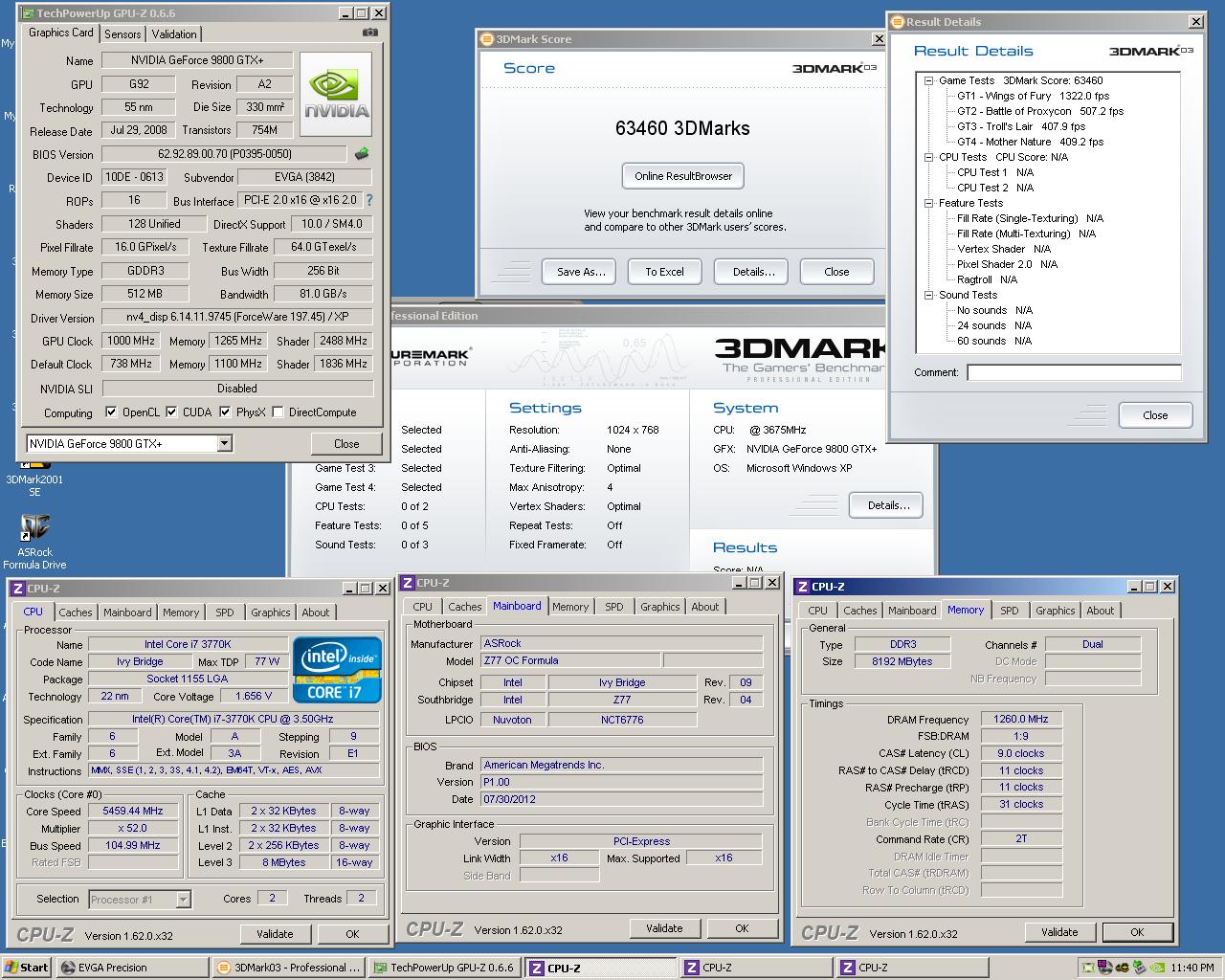
Task: Uncheck the OpenCL checkbox
Action: [112, 412]
